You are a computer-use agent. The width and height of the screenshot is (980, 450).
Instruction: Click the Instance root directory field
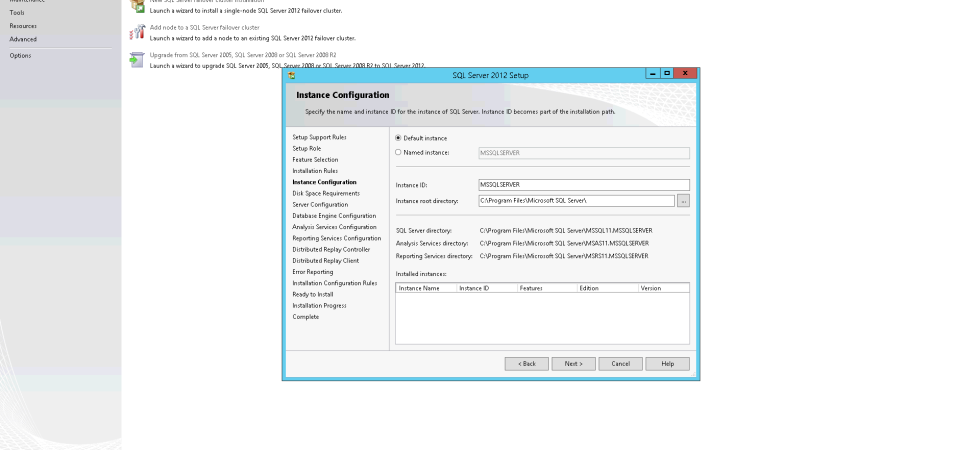576,201
